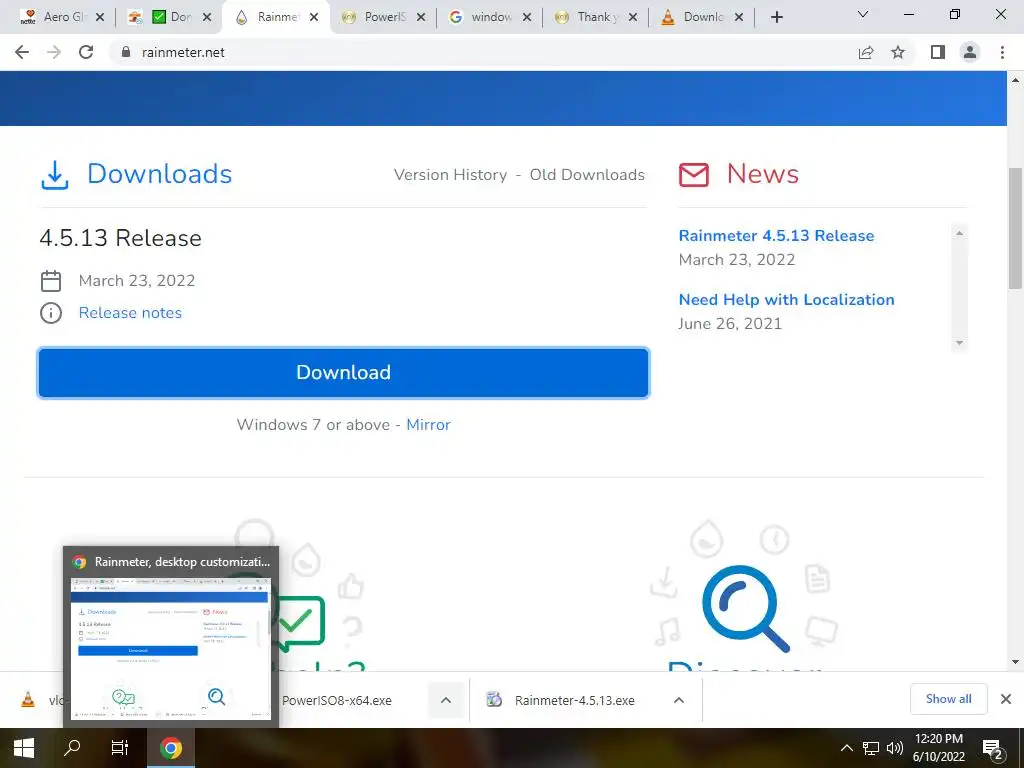Click the calendar icon beside March 23, 2022
Viewport: 1024px width, 768px height.
pyautogui.click(x=51, y=281)
